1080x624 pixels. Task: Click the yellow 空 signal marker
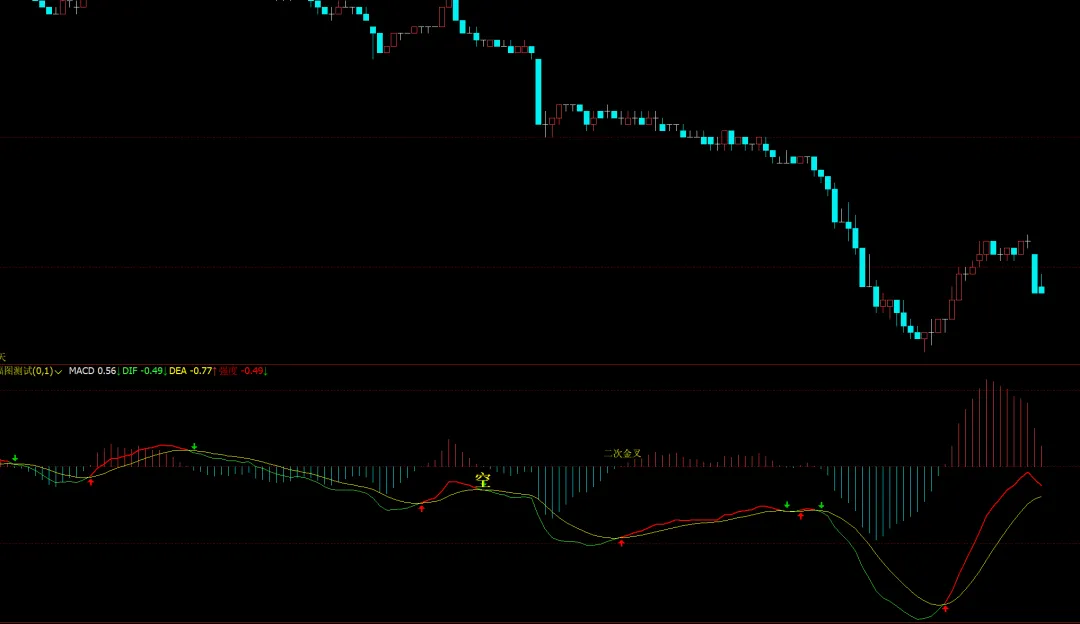[483, 479]
